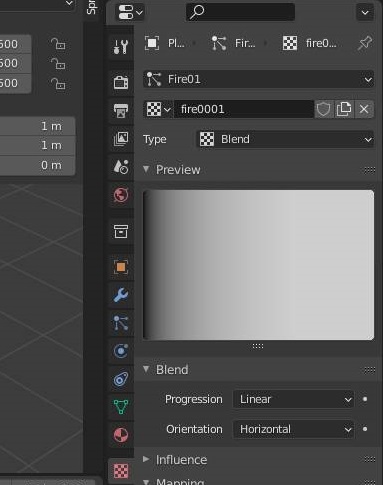This screenshot has height=485, width=383.
Task: Collapse the Blend panel
Action: click(x=146, y=369)
